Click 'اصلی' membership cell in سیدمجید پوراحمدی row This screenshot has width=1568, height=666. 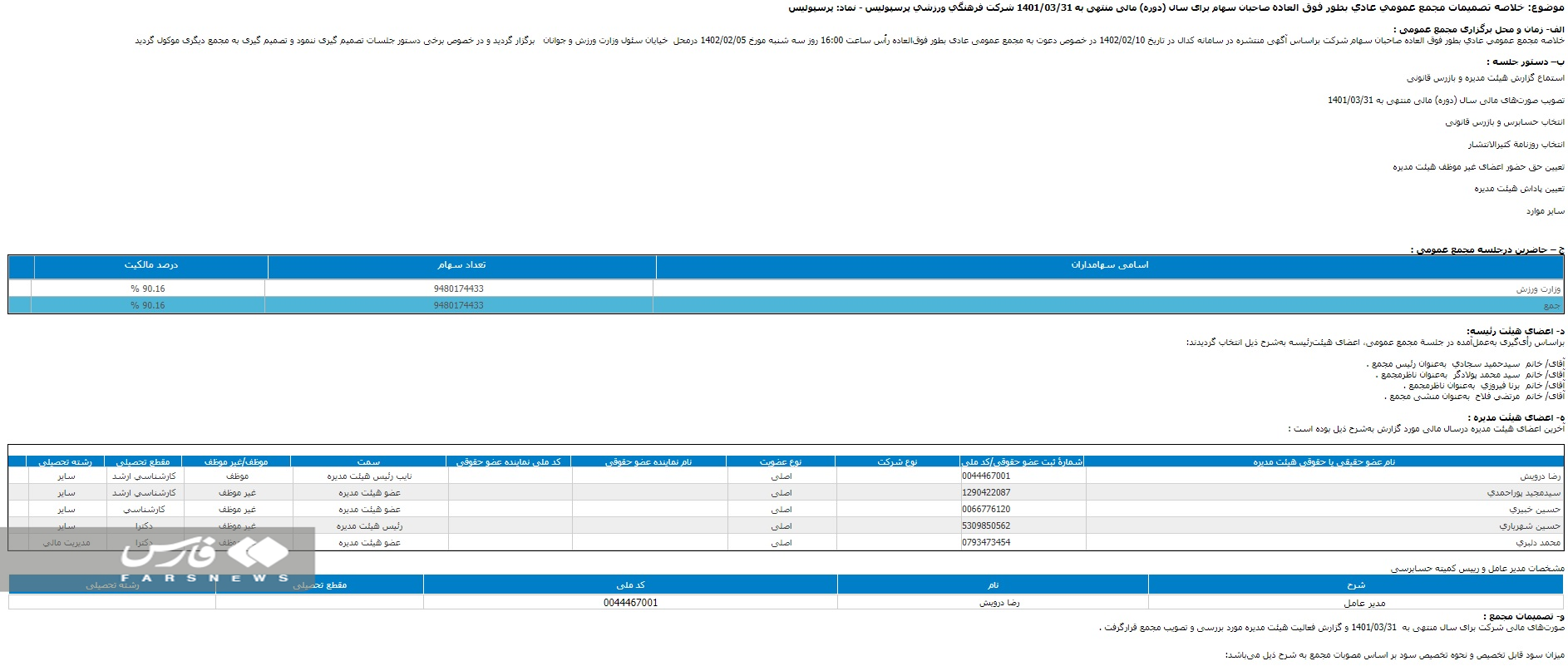(782, 493)
